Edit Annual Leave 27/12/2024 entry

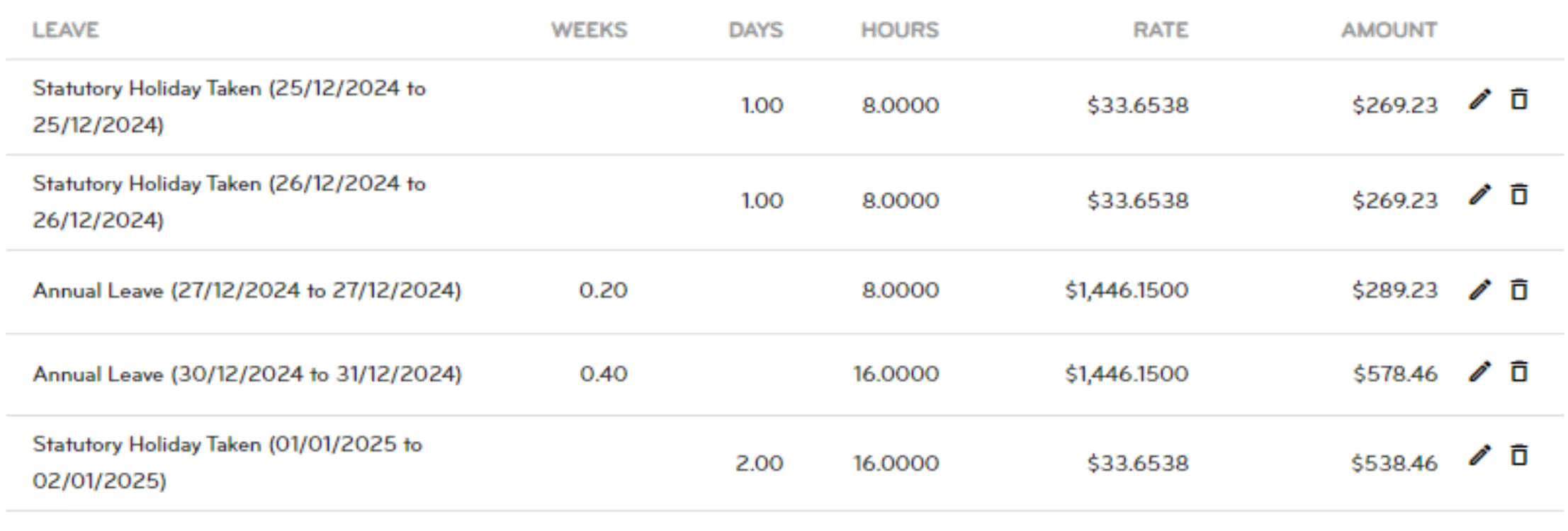(1479, 290)
